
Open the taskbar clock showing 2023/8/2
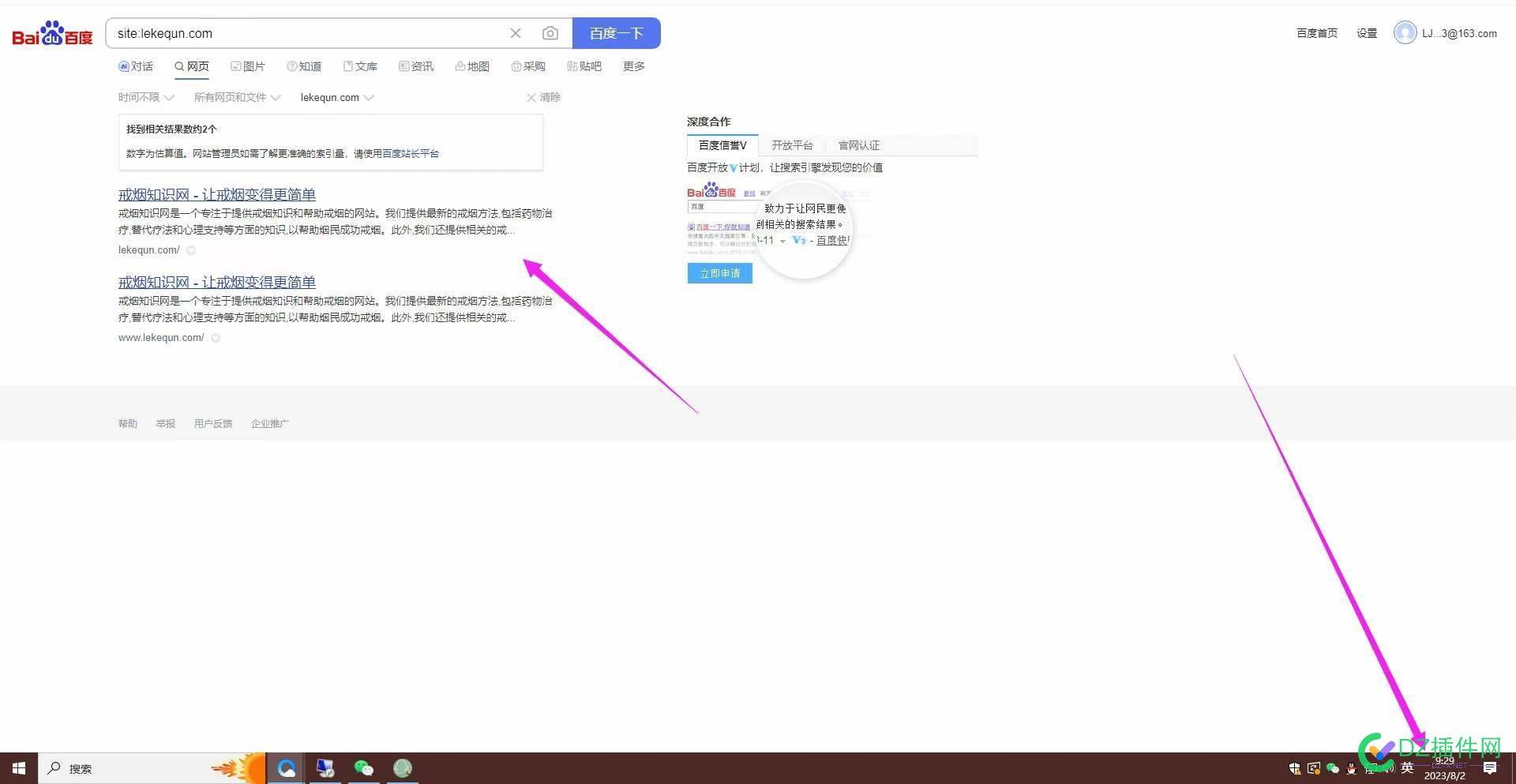coord(1445,768)
